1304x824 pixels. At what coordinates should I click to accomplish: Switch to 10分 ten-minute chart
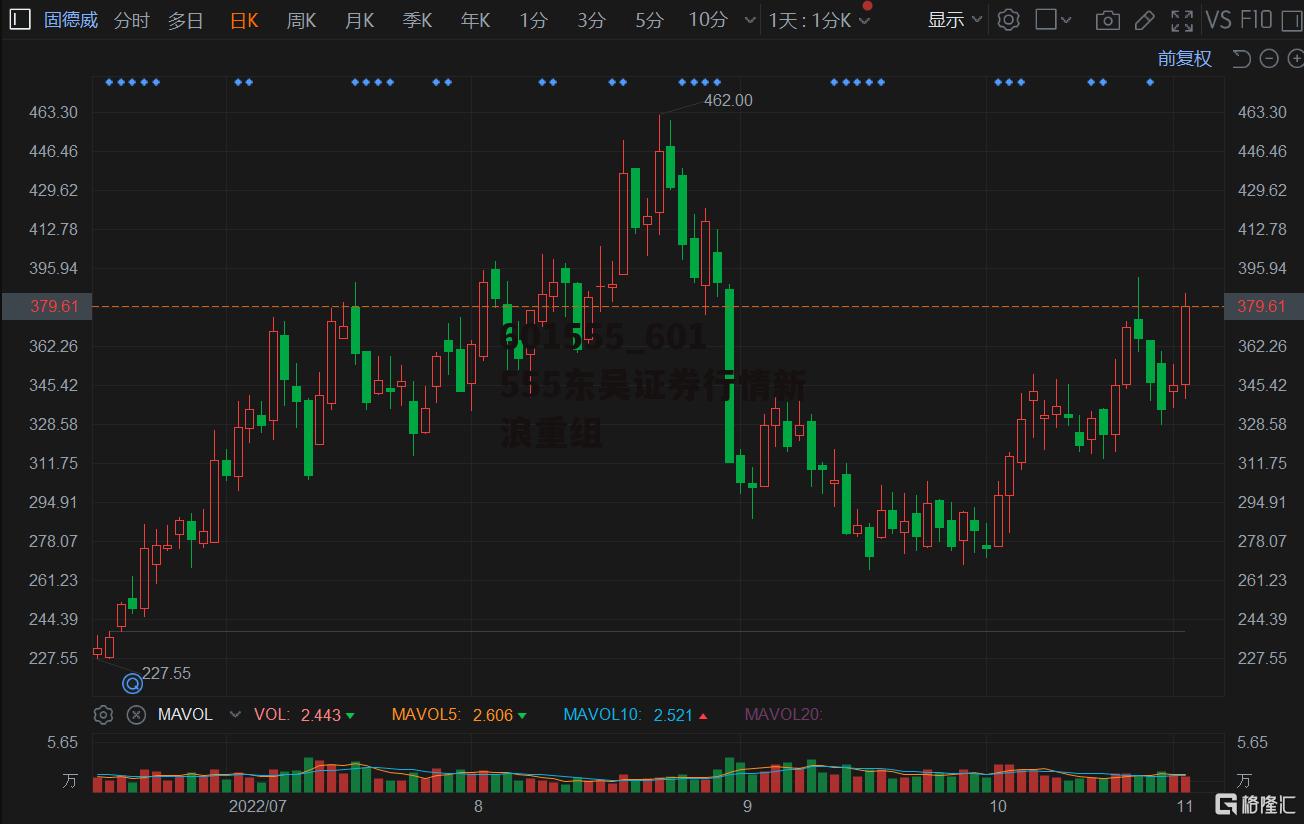(x=708, y=20)
